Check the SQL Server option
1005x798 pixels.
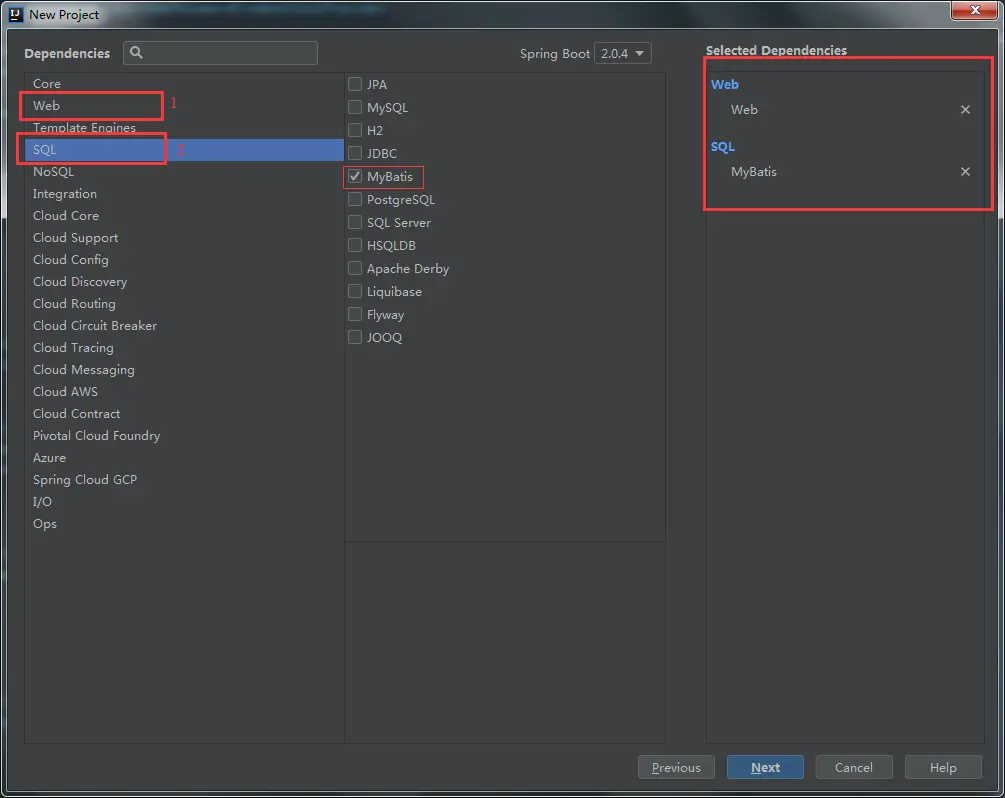355,222
